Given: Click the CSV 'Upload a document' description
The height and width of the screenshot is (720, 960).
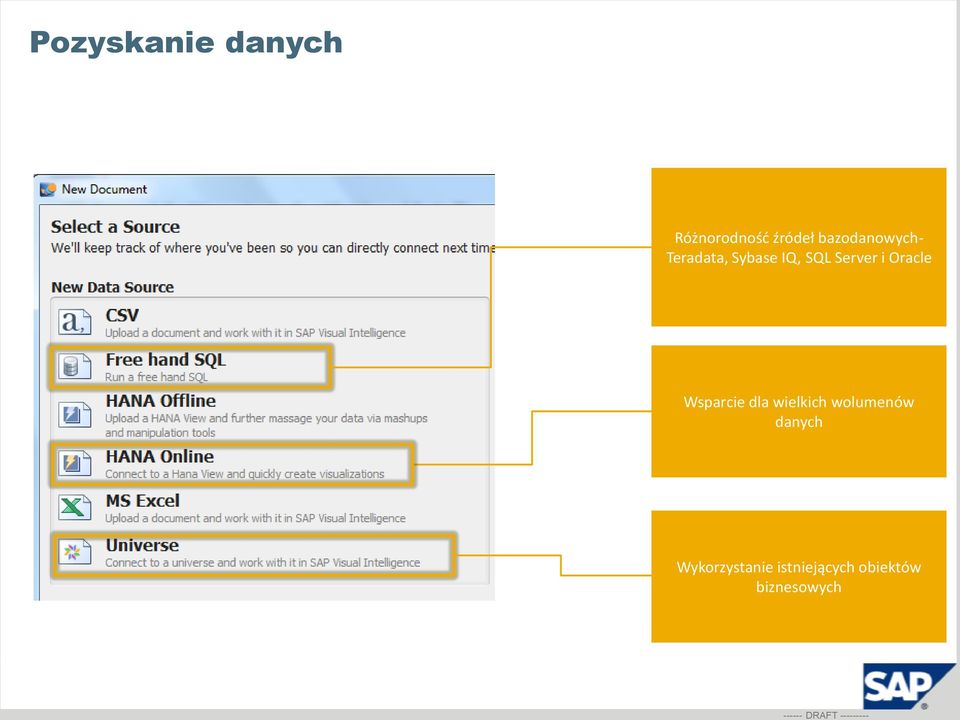Looking at the screenshot, I should (255, 333).
